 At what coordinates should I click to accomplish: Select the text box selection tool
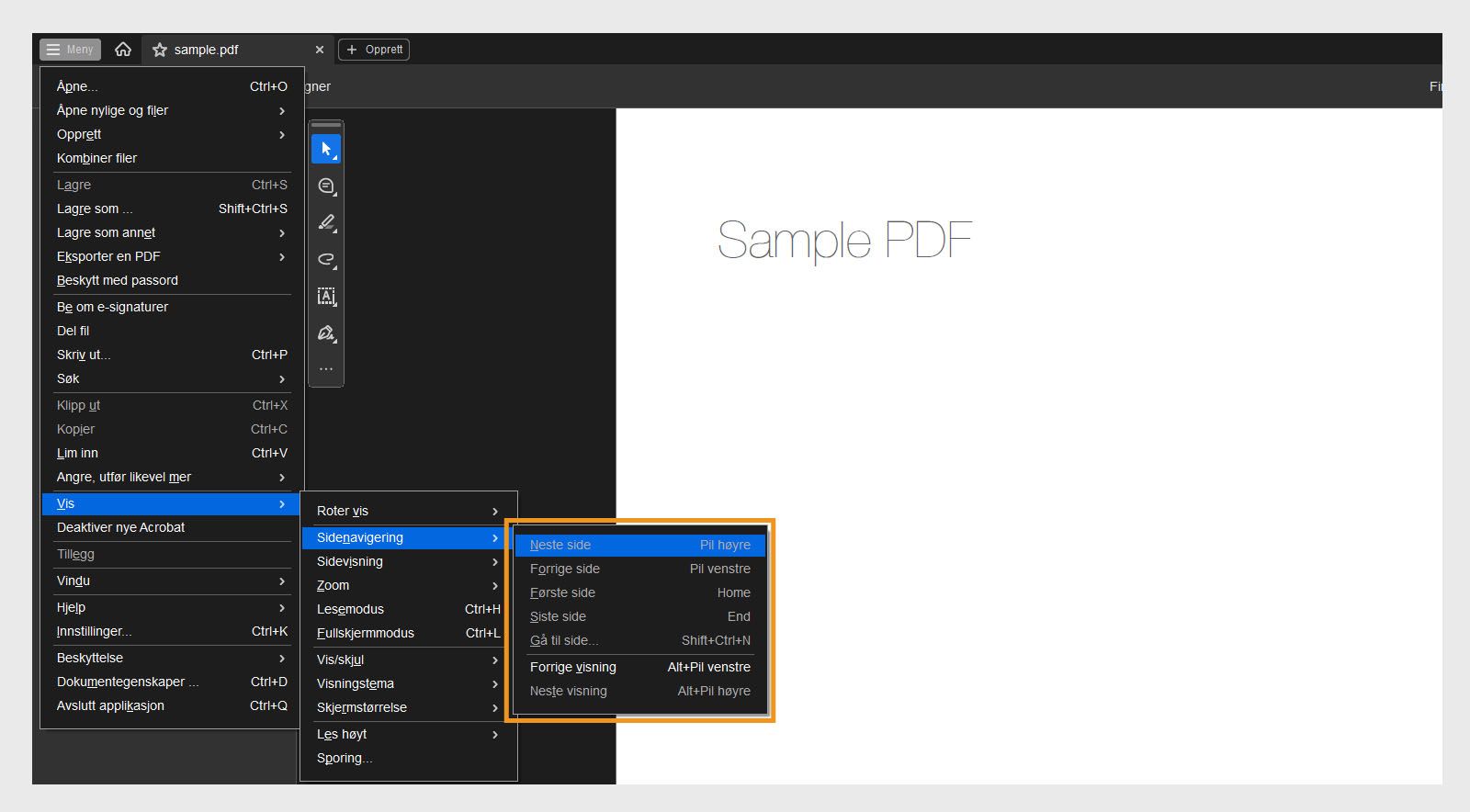tap(326, 296)
